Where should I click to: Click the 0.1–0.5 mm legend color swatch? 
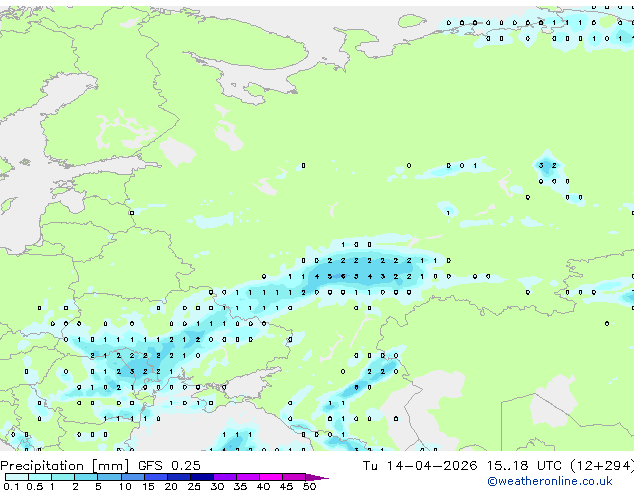tap(17, 477)
